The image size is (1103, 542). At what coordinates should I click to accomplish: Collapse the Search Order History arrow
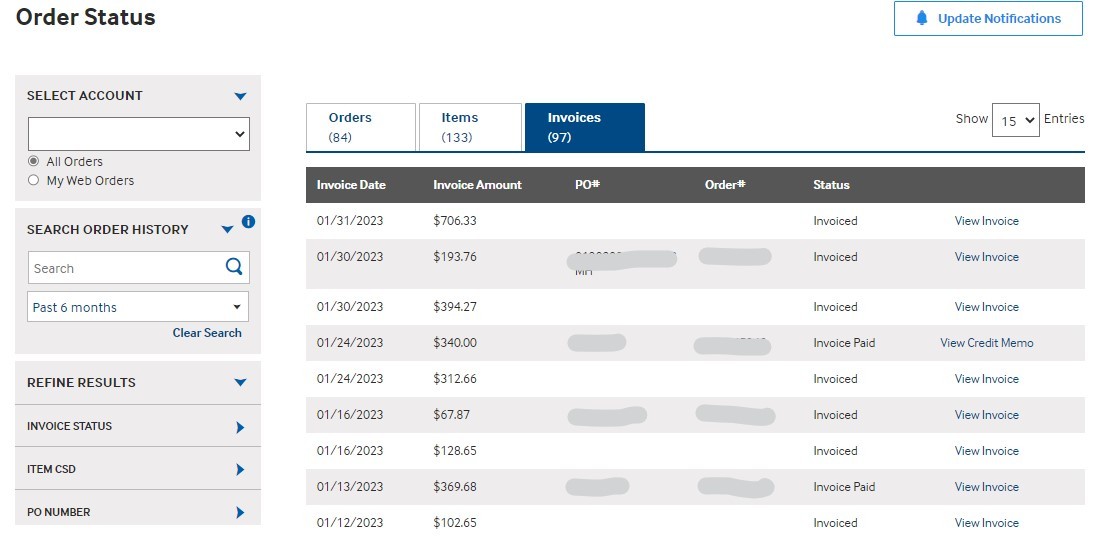(227, 230)
